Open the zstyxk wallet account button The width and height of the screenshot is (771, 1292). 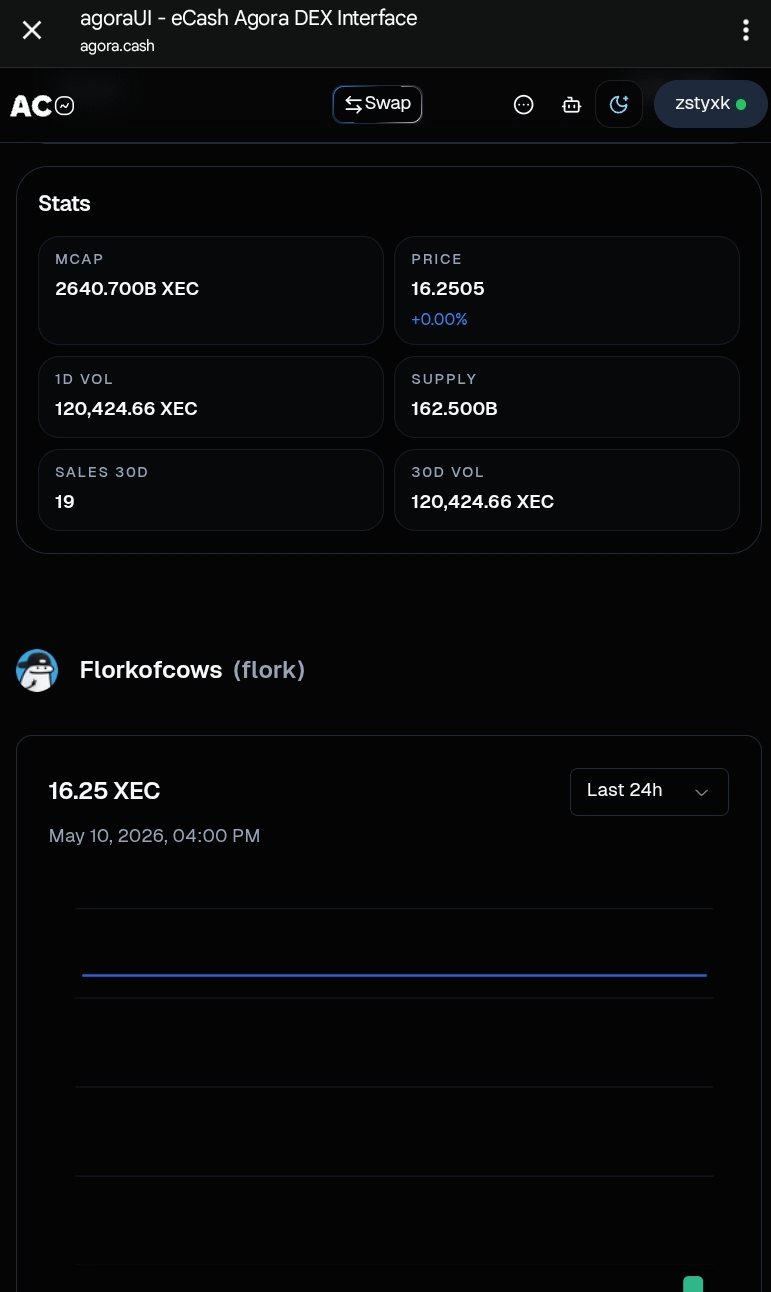[710, 104]
